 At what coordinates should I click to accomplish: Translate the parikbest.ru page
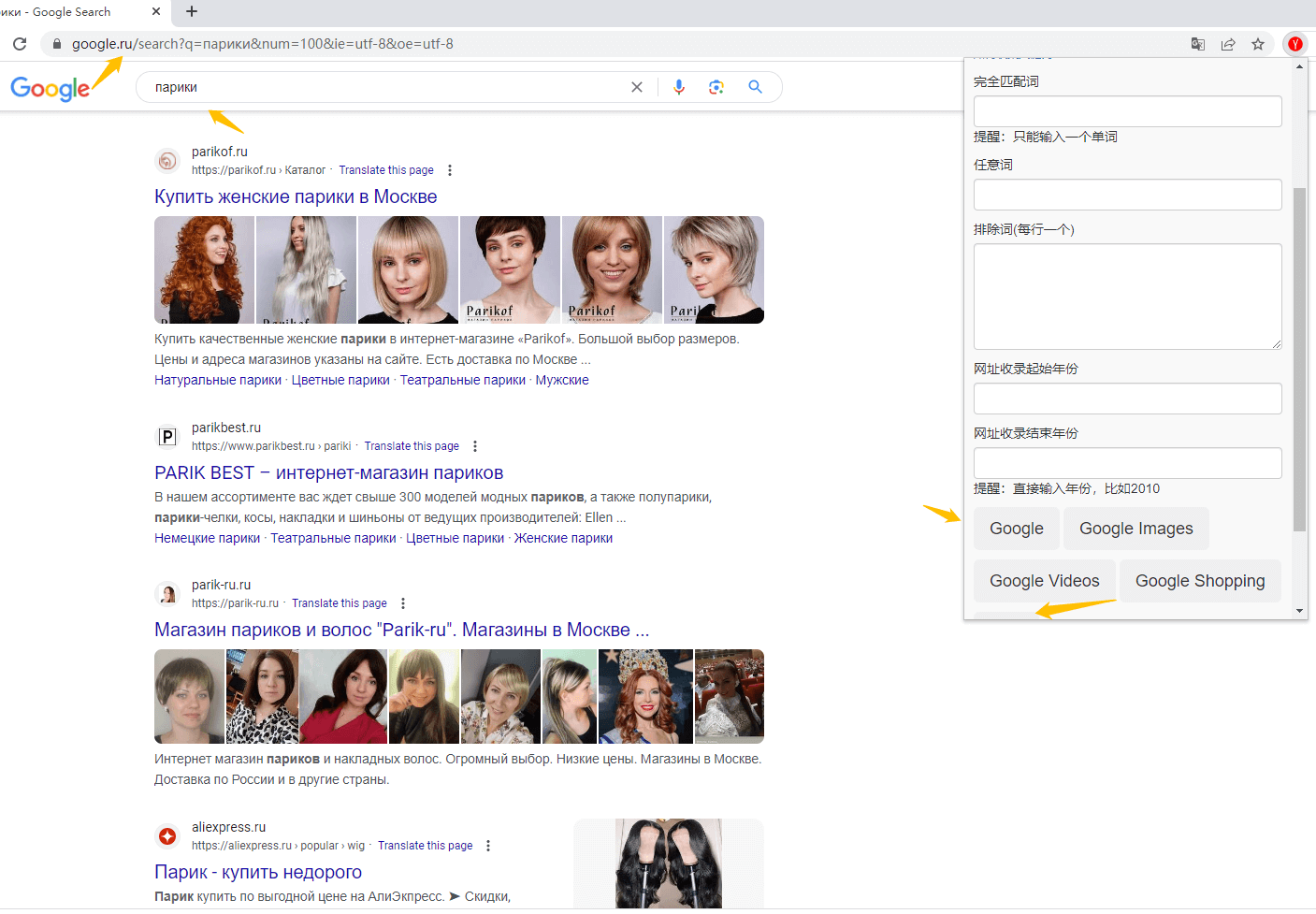(x=412, y=446)
